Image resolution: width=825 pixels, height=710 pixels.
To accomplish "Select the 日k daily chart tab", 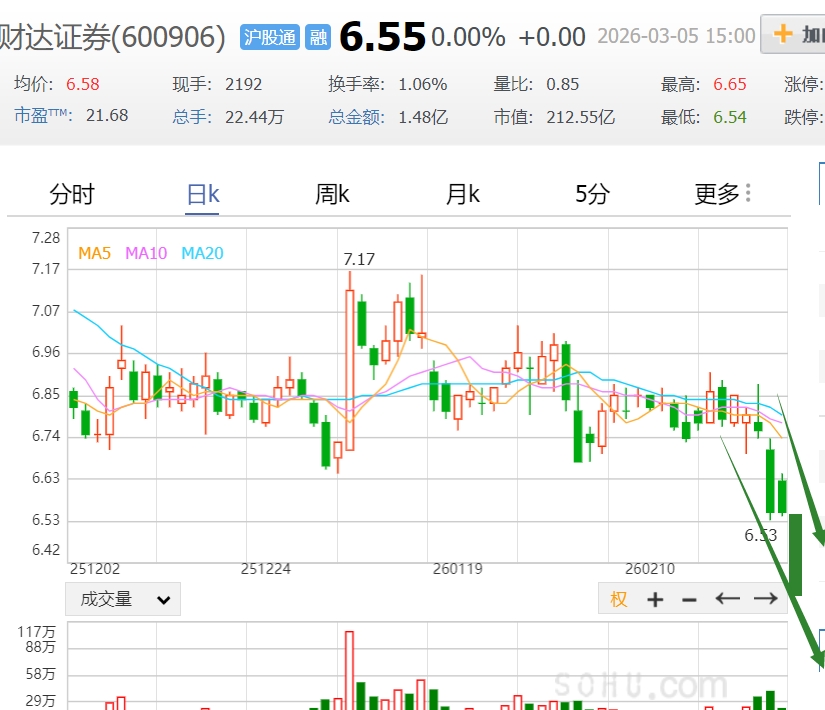I will point(203,194).
